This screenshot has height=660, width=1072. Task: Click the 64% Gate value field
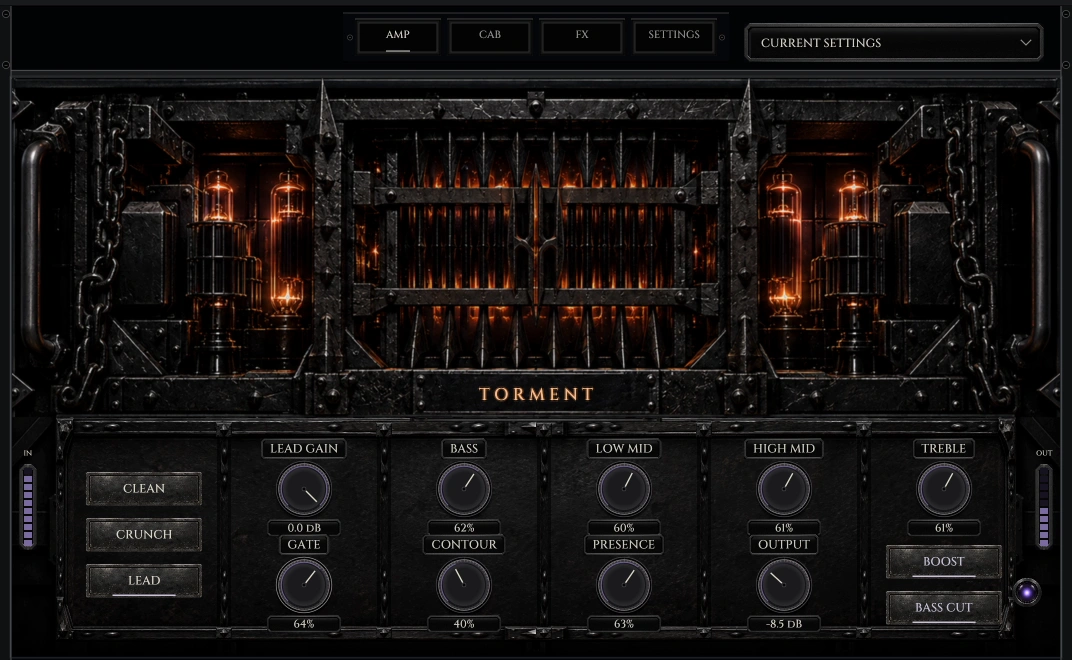(304, 624)
